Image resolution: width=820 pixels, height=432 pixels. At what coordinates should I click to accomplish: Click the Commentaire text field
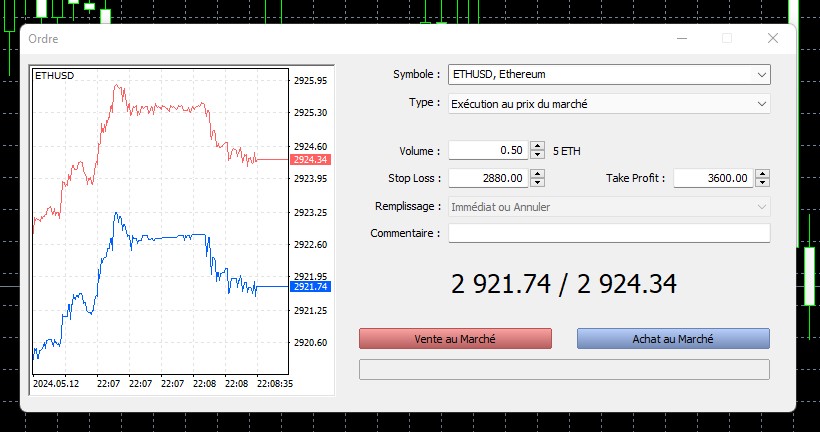pos(609,233)
